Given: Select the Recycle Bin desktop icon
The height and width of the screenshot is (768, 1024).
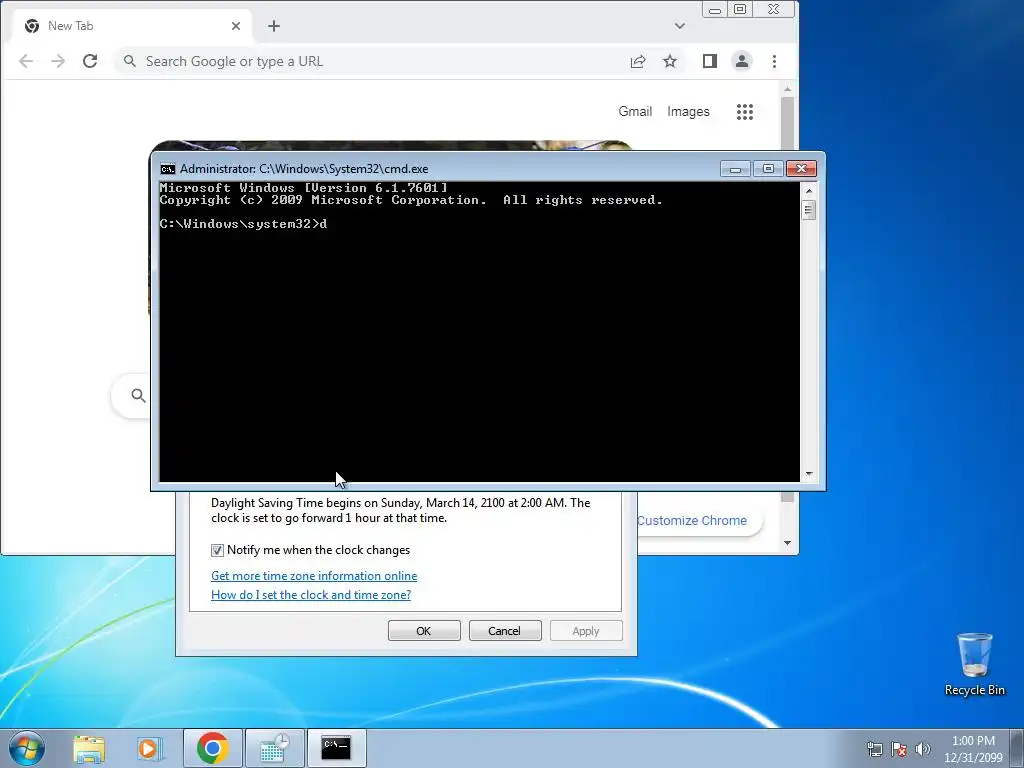Looking at the screenshot, I should click(975, 664).
